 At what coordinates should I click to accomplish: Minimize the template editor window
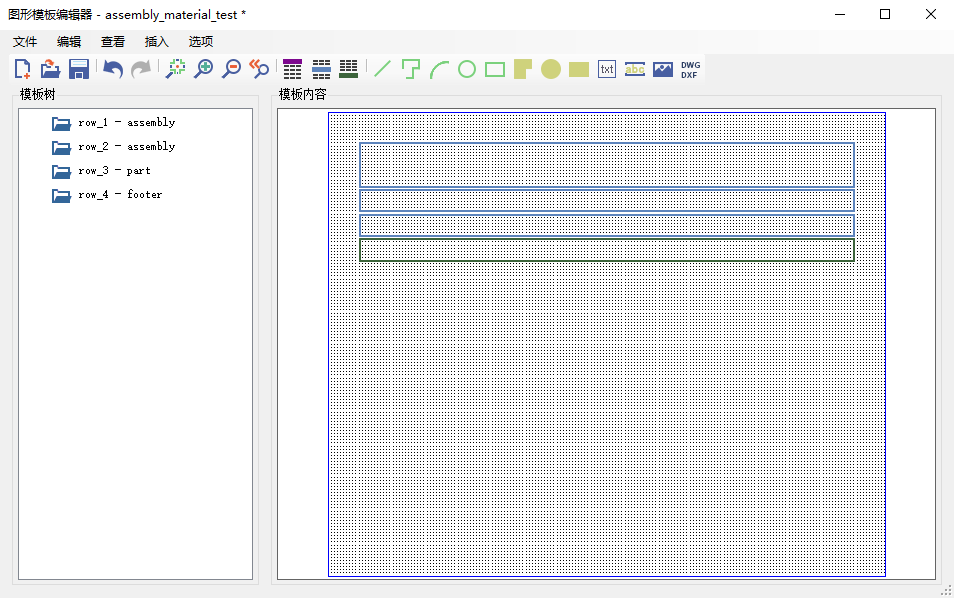840,14
